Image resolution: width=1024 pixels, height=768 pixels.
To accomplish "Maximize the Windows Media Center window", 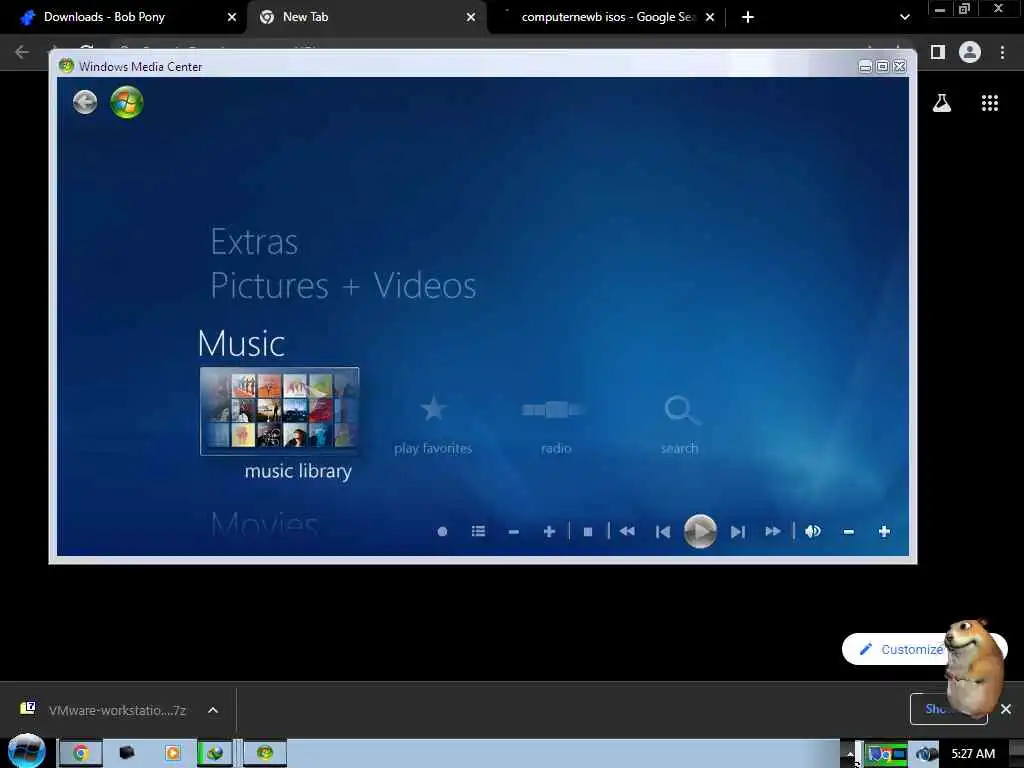I will [882, 66].
